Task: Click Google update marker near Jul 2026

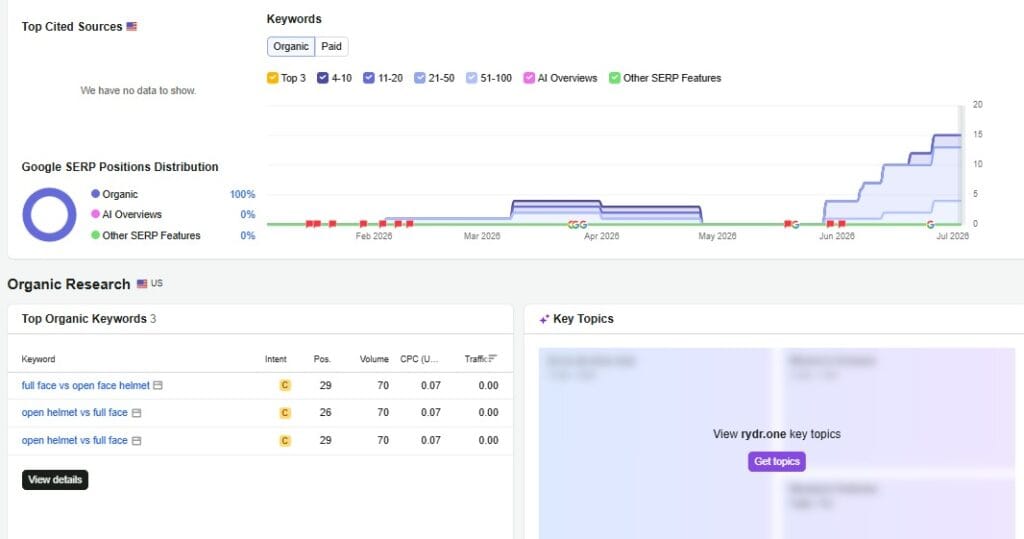Action: point(930,224)
